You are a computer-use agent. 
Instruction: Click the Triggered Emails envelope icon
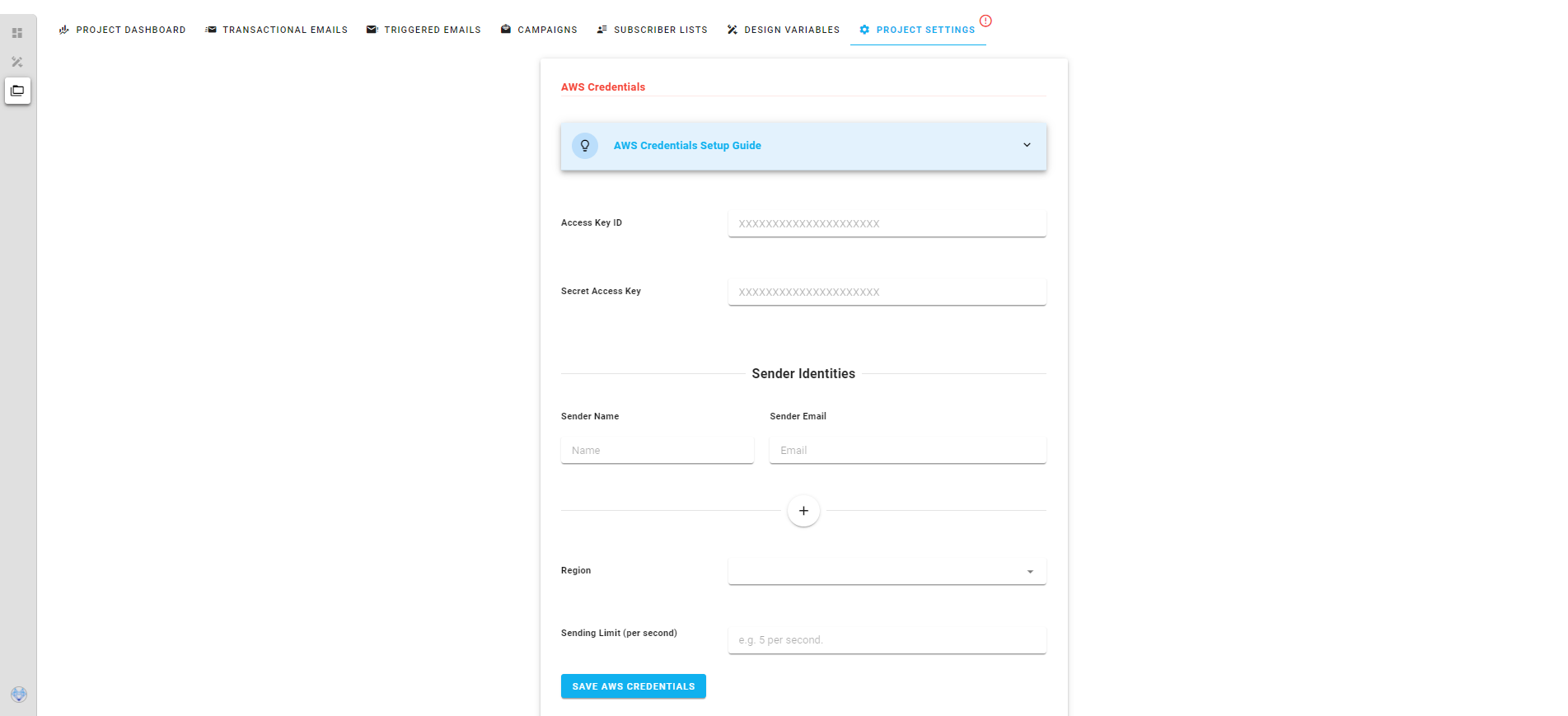tap(372, 30)
